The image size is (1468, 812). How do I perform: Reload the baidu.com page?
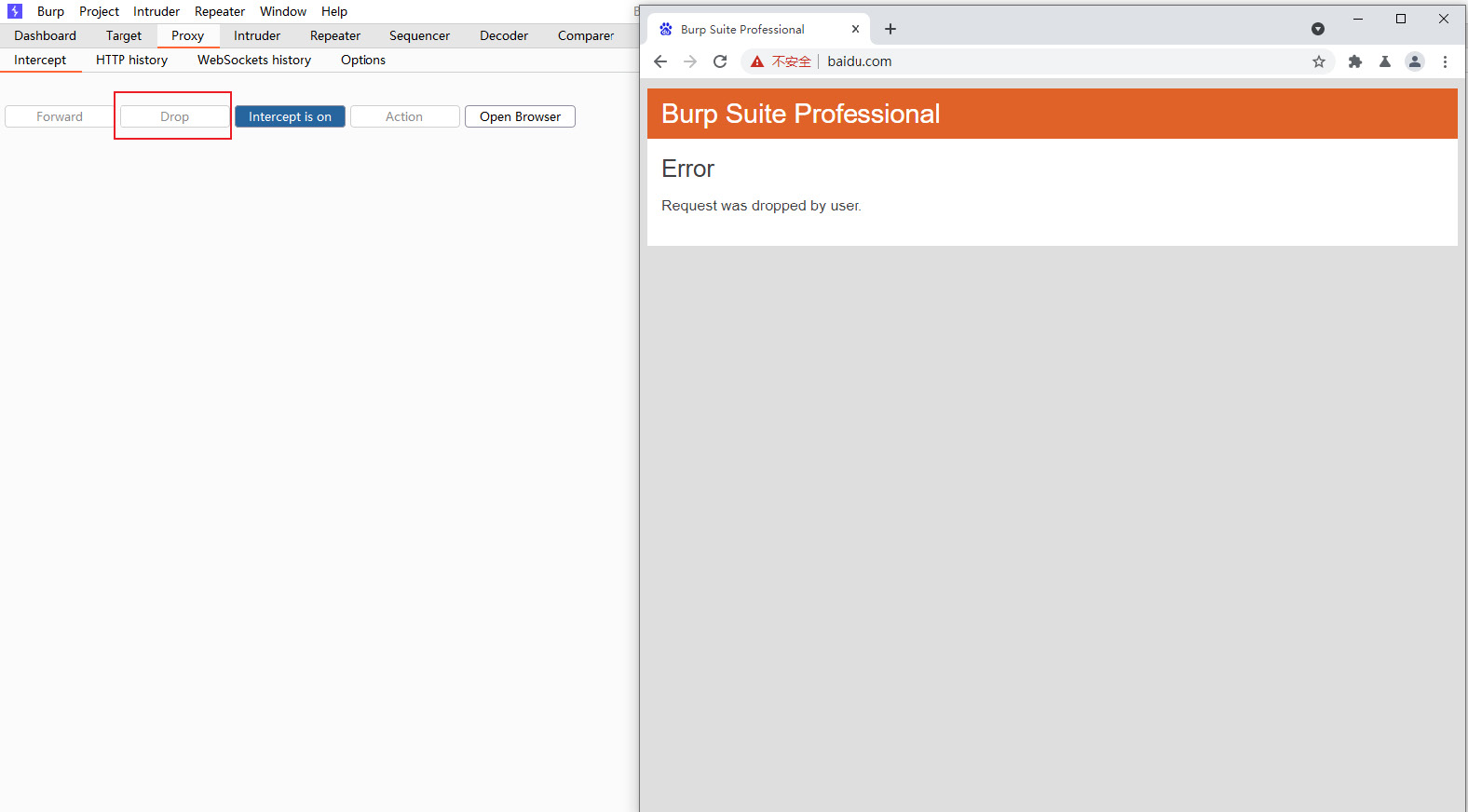click(720, 61)
